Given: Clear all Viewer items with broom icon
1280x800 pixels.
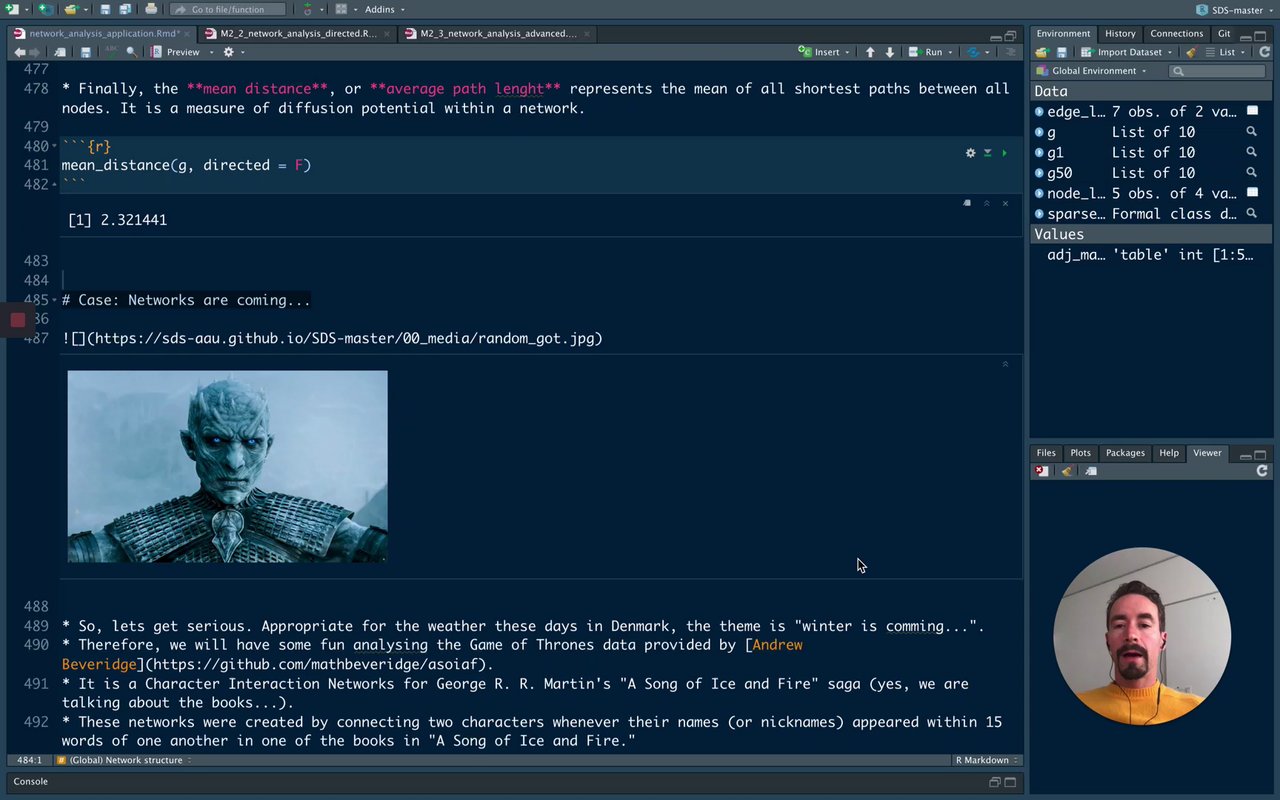Looking at the screenshot, I should tap(1066, 471).
